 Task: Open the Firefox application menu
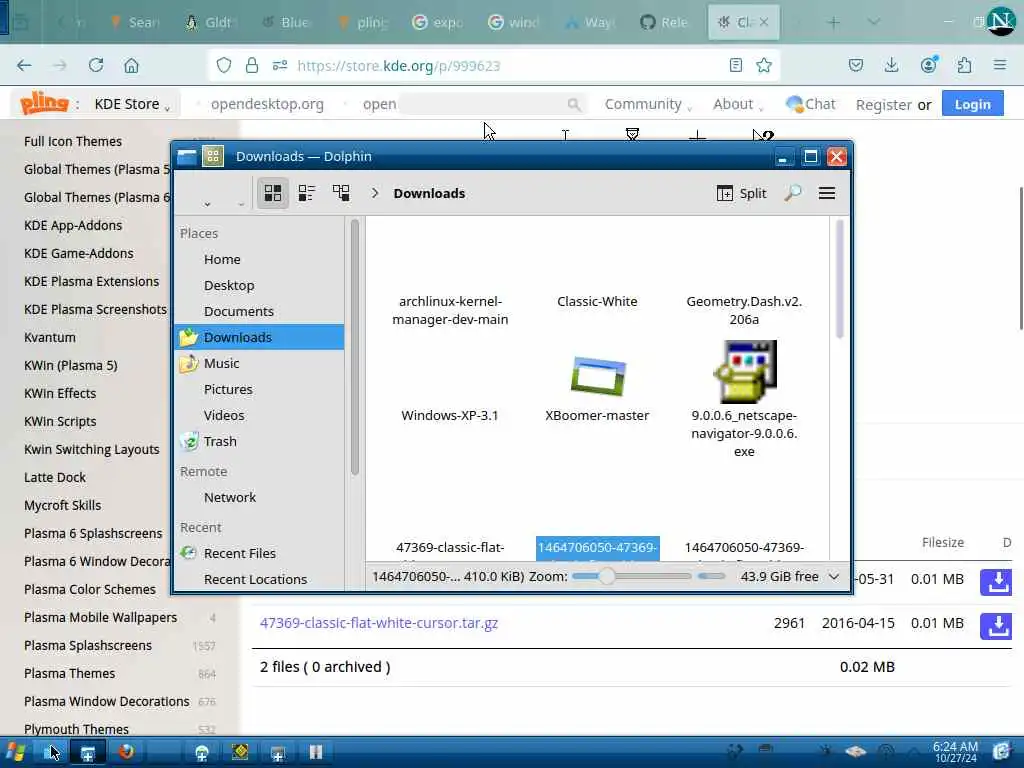(x=1000, y=65)
